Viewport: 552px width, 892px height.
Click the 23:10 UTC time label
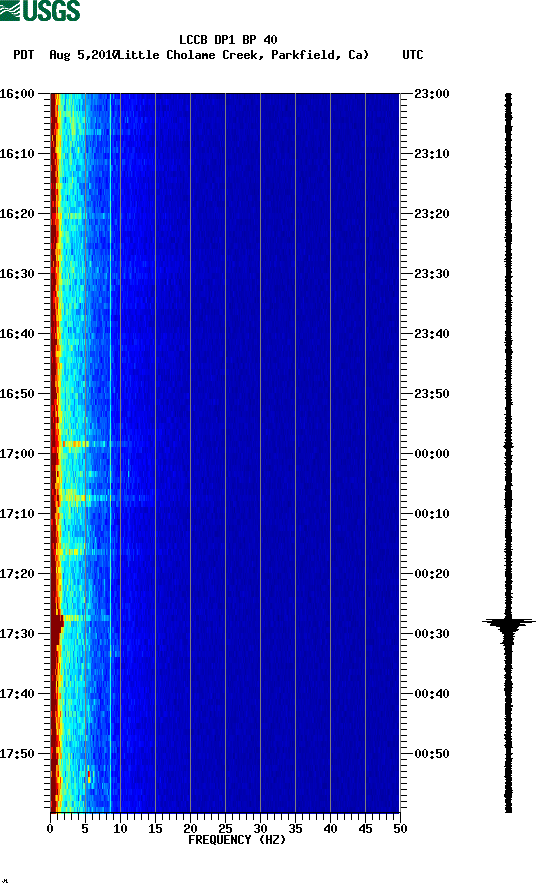pos(432,154)
